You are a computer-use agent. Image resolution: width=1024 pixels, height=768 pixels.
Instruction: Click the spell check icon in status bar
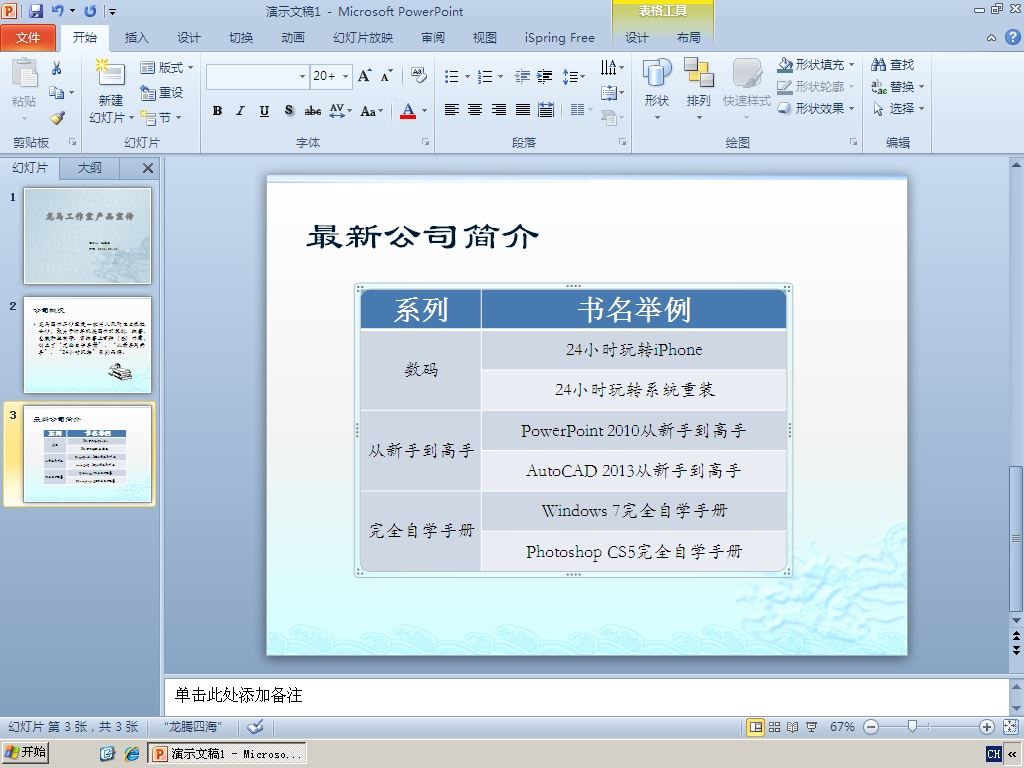(x=255, y=726)
